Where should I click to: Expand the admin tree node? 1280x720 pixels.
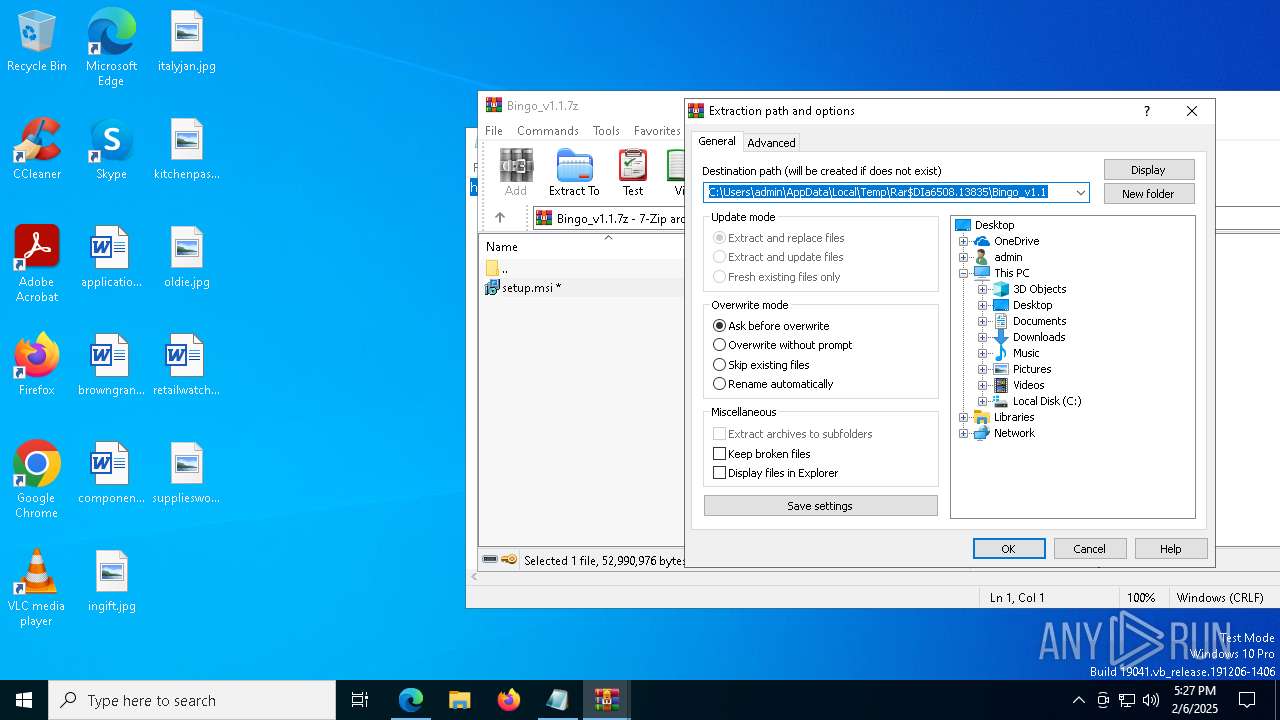pos(963,257)
